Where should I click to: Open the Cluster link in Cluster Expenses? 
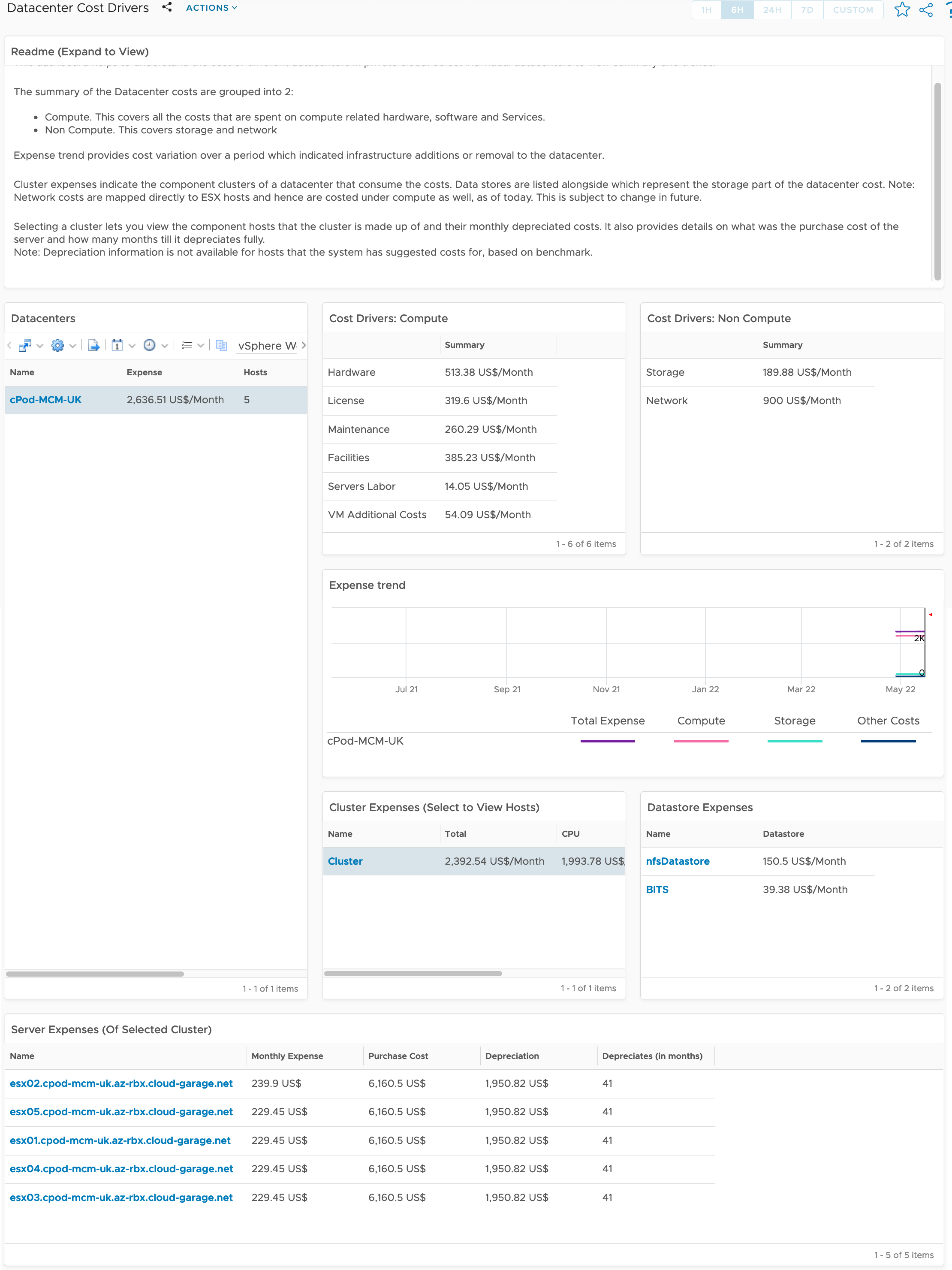(x=345, y=861)
